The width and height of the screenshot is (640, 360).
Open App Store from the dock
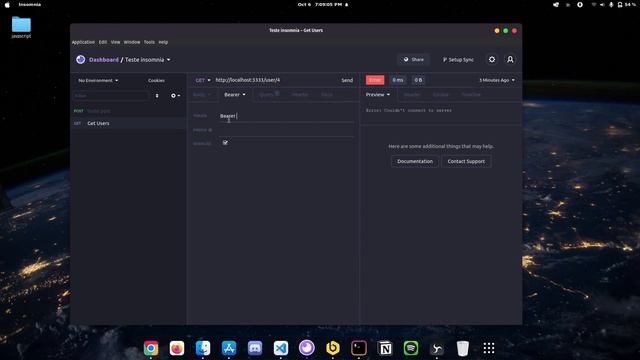(229, 348)
